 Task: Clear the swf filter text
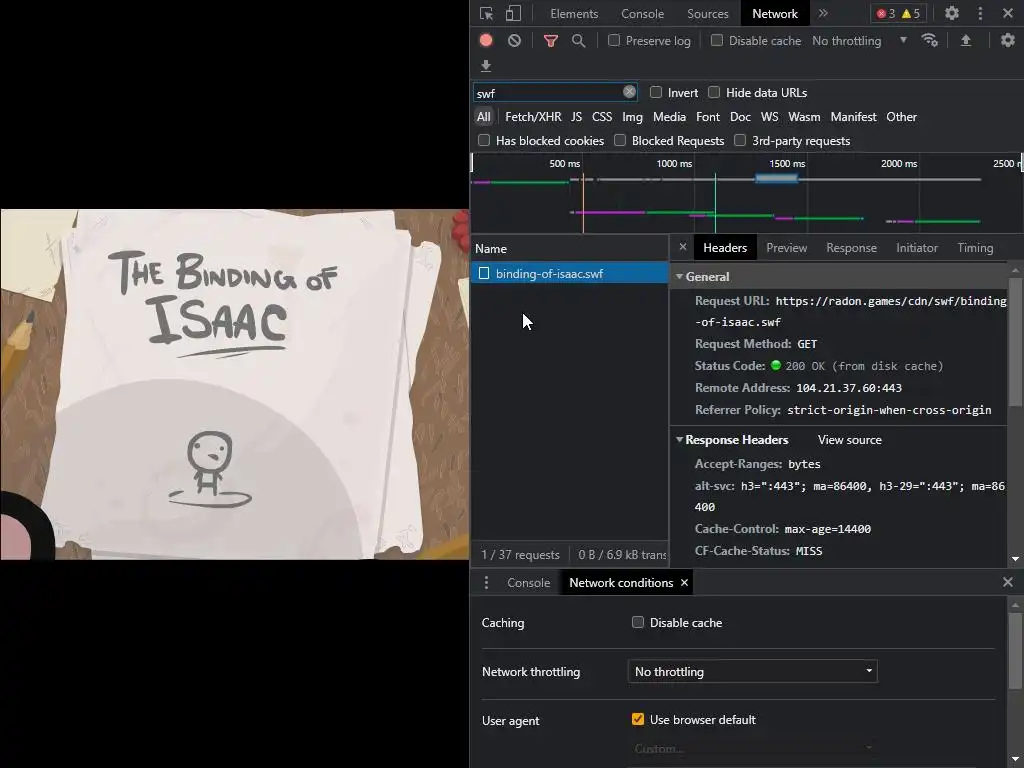(x=629, y=92)
